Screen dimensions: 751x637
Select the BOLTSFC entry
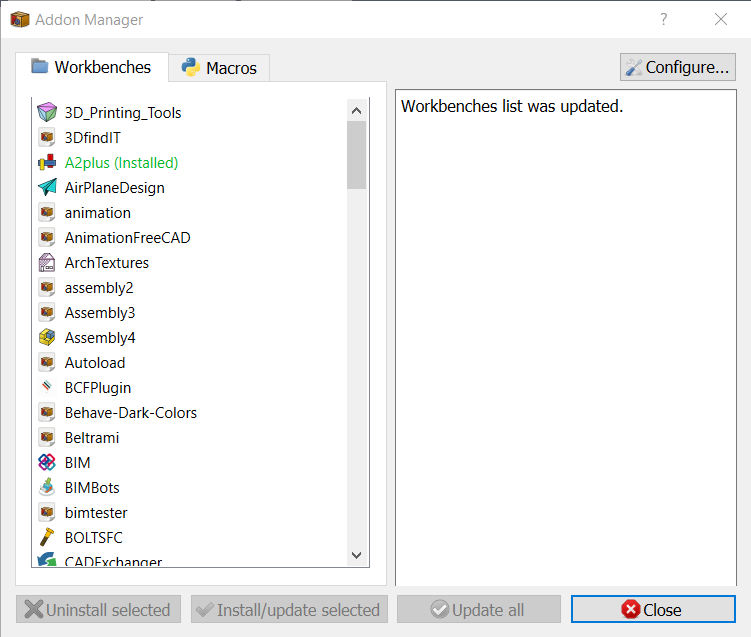coord(94,538)
